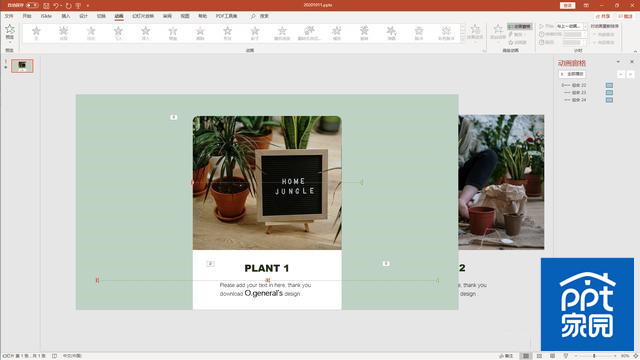This screenshot has height=360, width=640.
Task: Select the seventh animation effect star
Action: 200,33
